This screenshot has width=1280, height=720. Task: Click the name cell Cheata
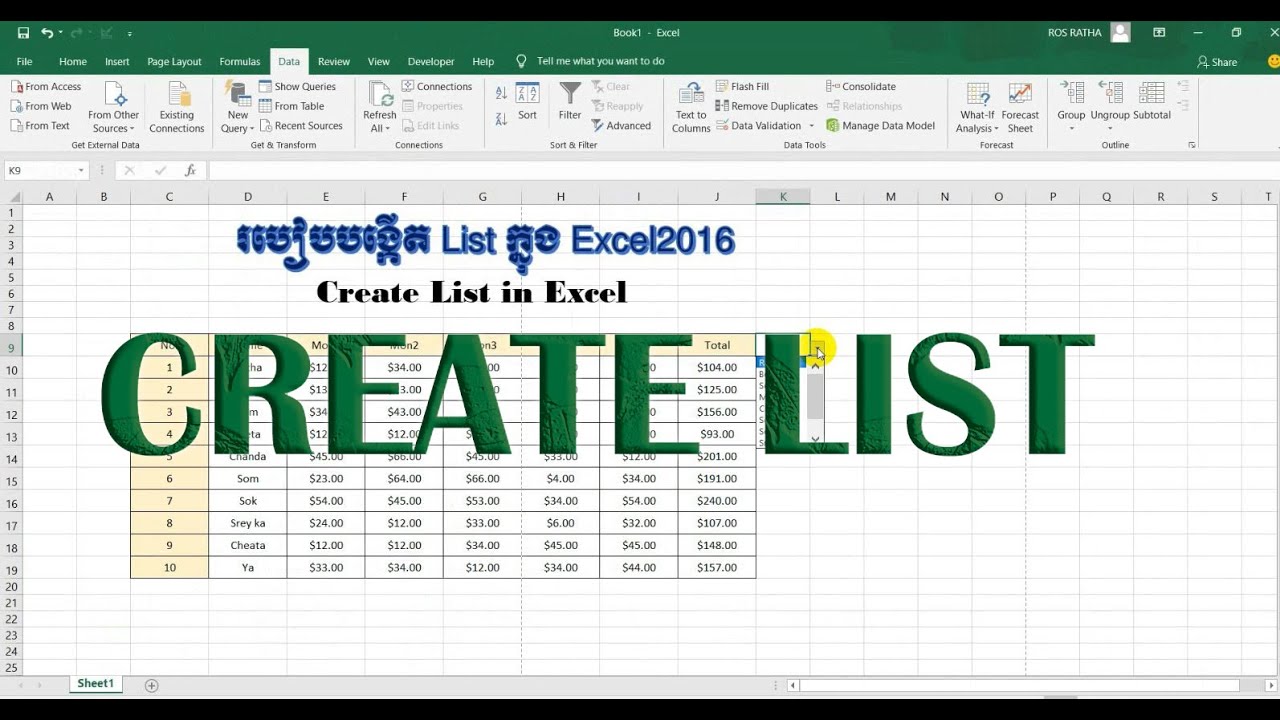(248, 545)
